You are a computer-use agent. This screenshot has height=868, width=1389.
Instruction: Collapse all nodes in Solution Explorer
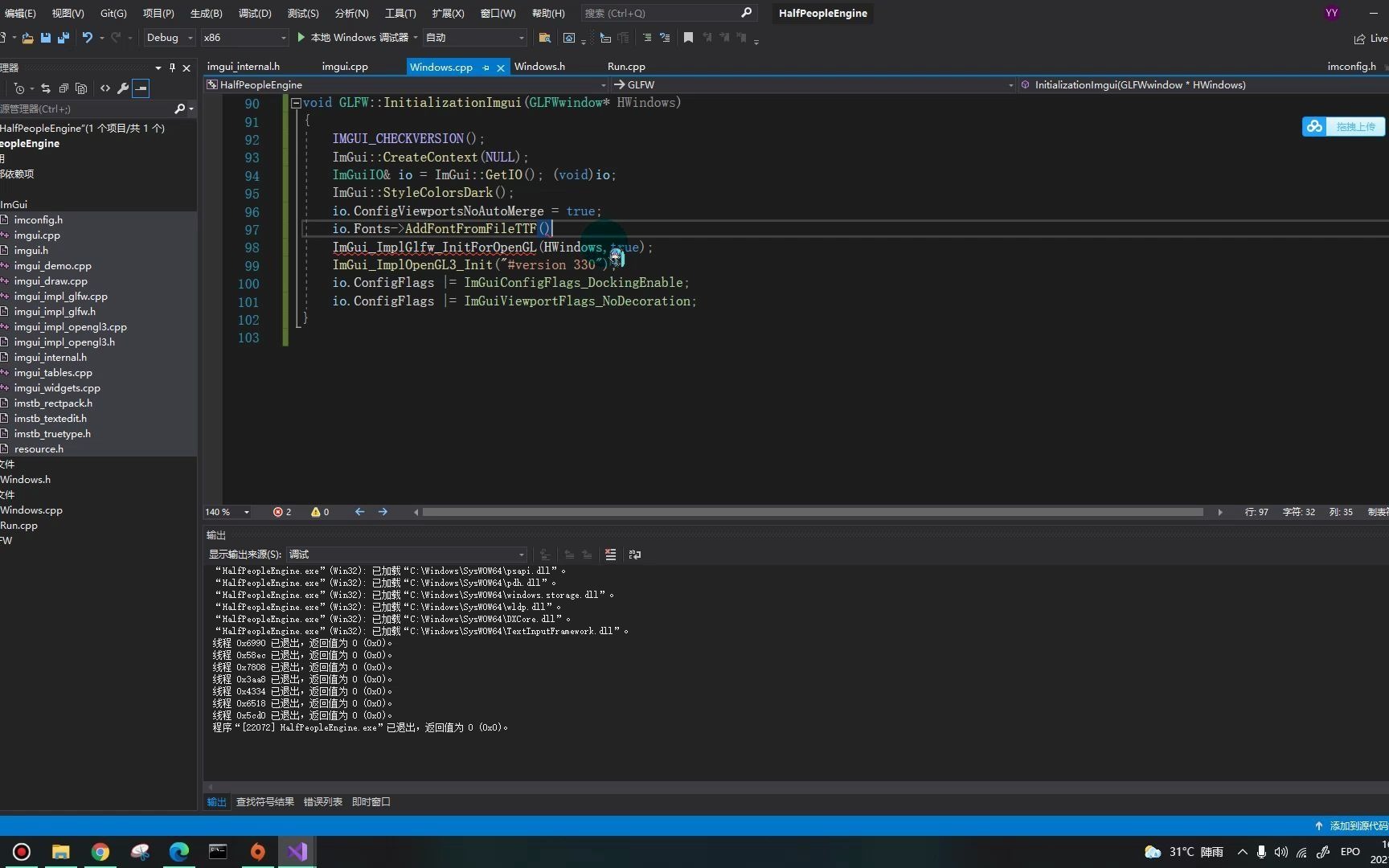[x=63, y=88]
